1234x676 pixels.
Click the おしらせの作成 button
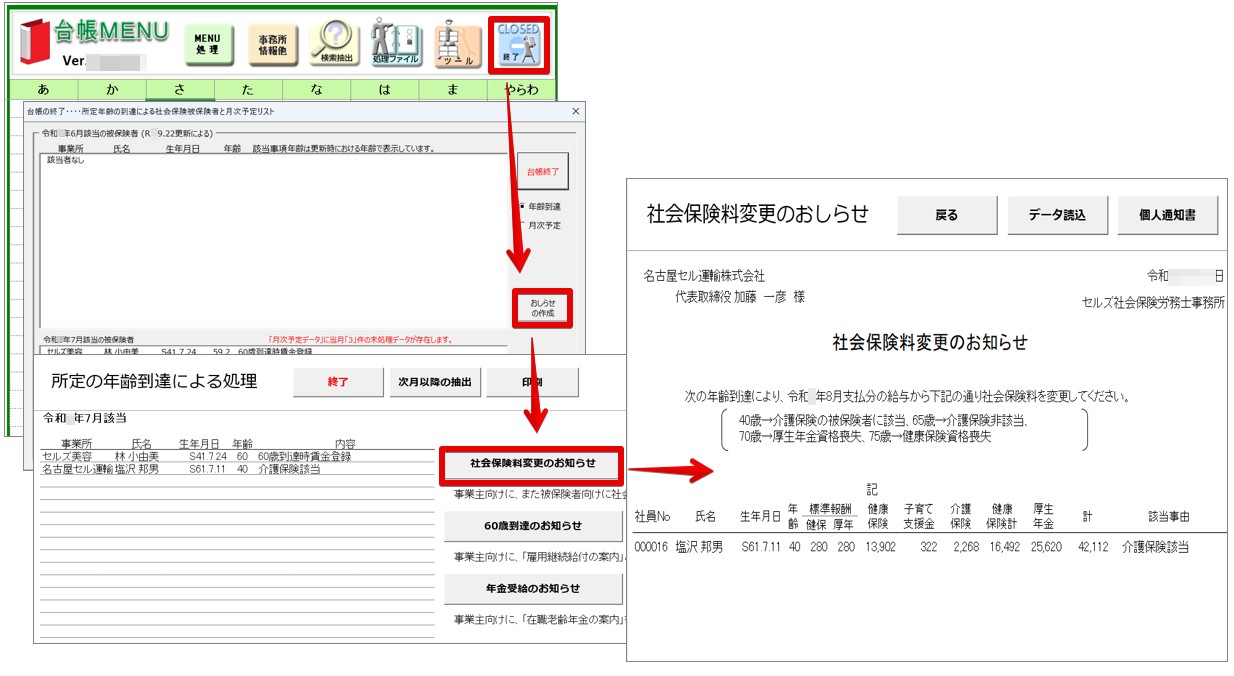click(543, 306)
